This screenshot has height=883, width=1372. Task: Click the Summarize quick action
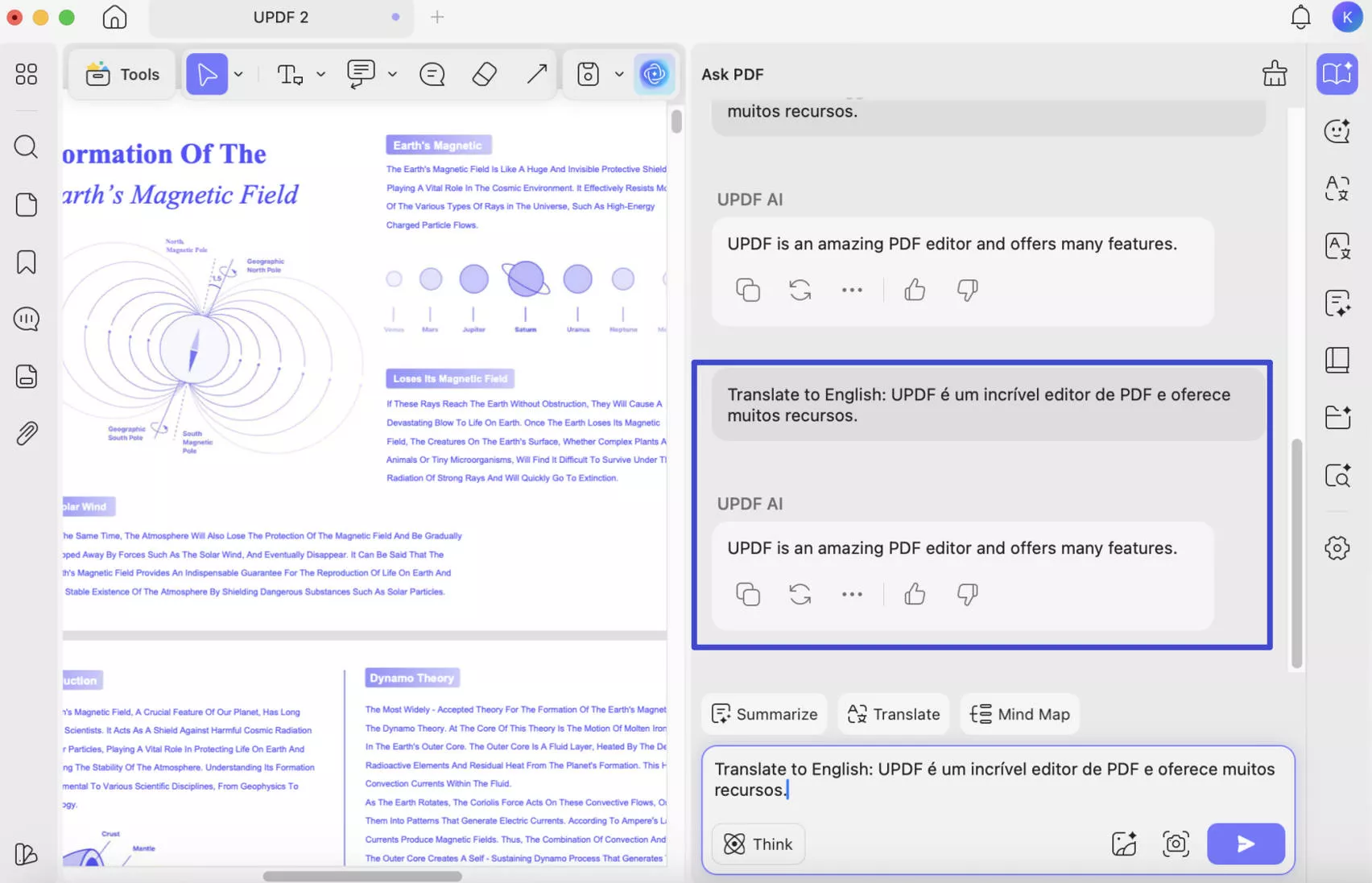763,714
